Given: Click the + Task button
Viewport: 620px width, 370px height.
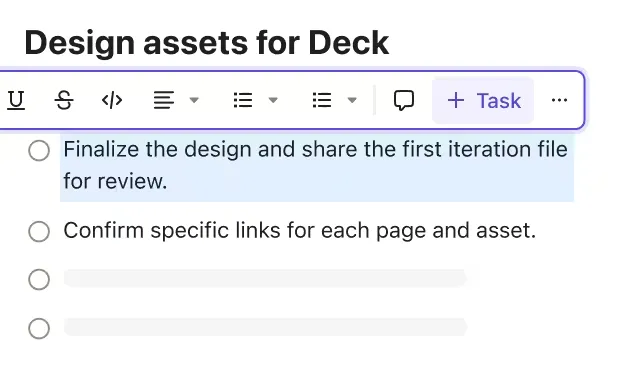Looking at the screenshot, I should click(483, 100).
